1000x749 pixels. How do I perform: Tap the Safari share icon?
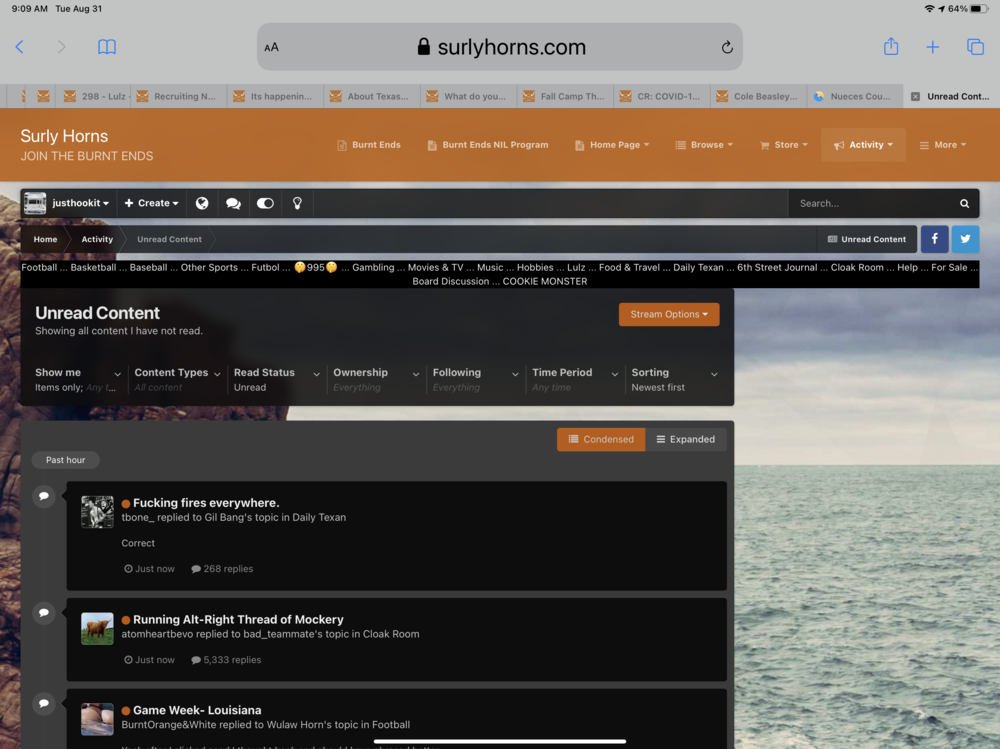click(891, 47)
